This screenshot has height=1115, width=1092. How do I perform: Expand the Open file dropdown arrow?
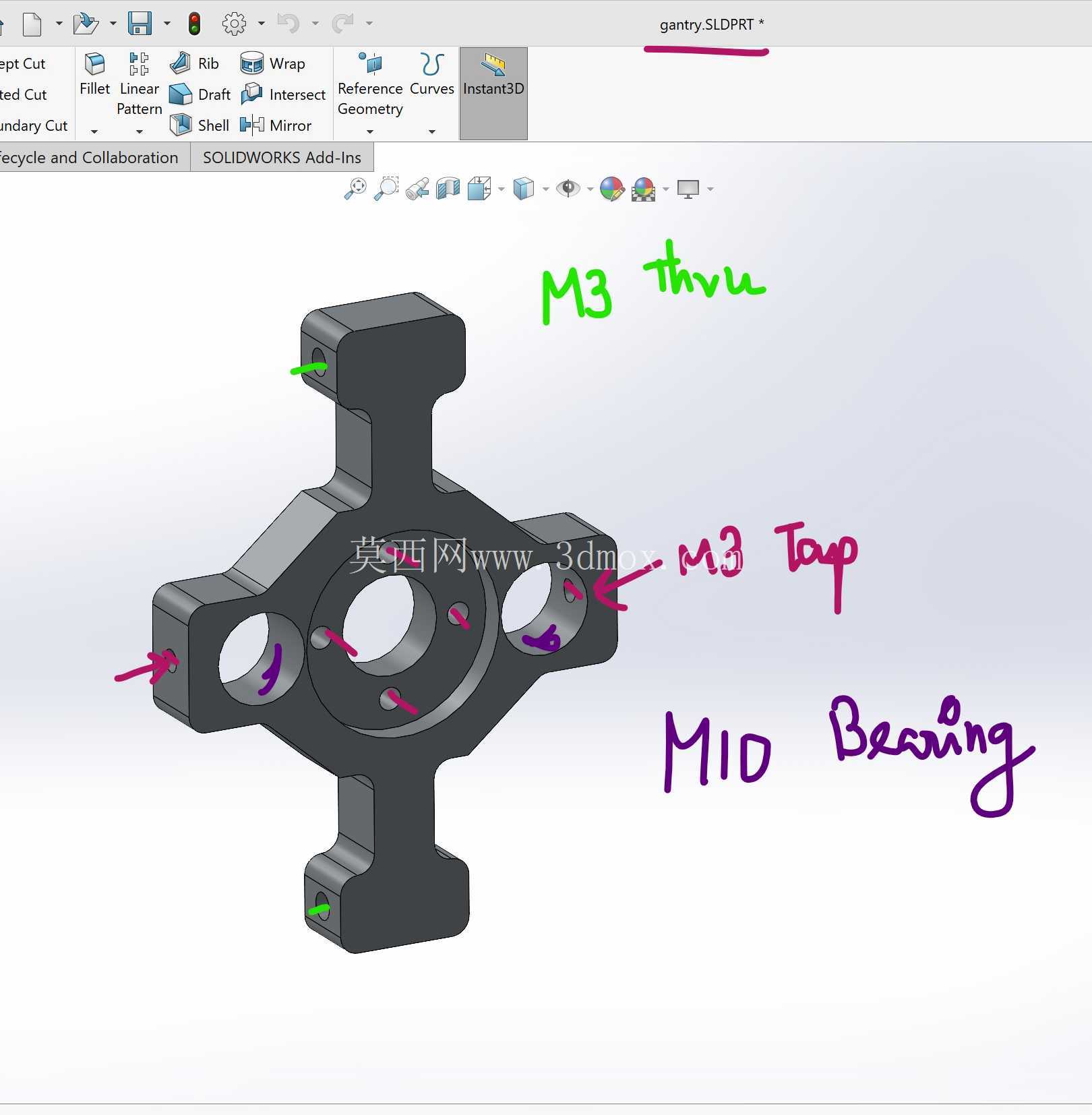coord(113,24)
